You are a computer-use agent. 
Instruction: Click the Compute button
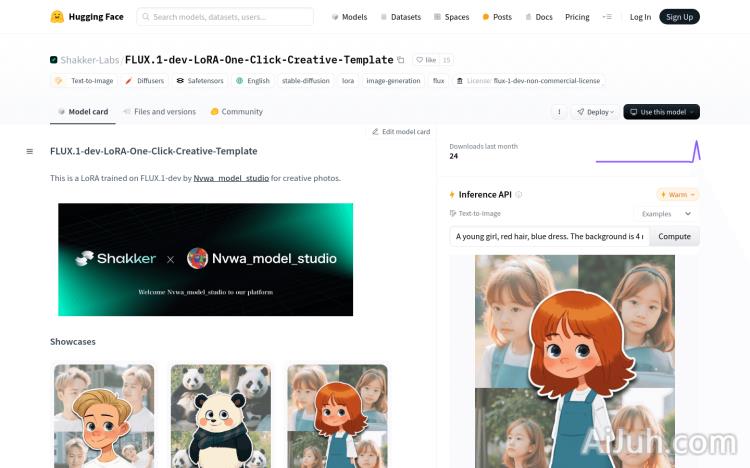click(674, 236)
